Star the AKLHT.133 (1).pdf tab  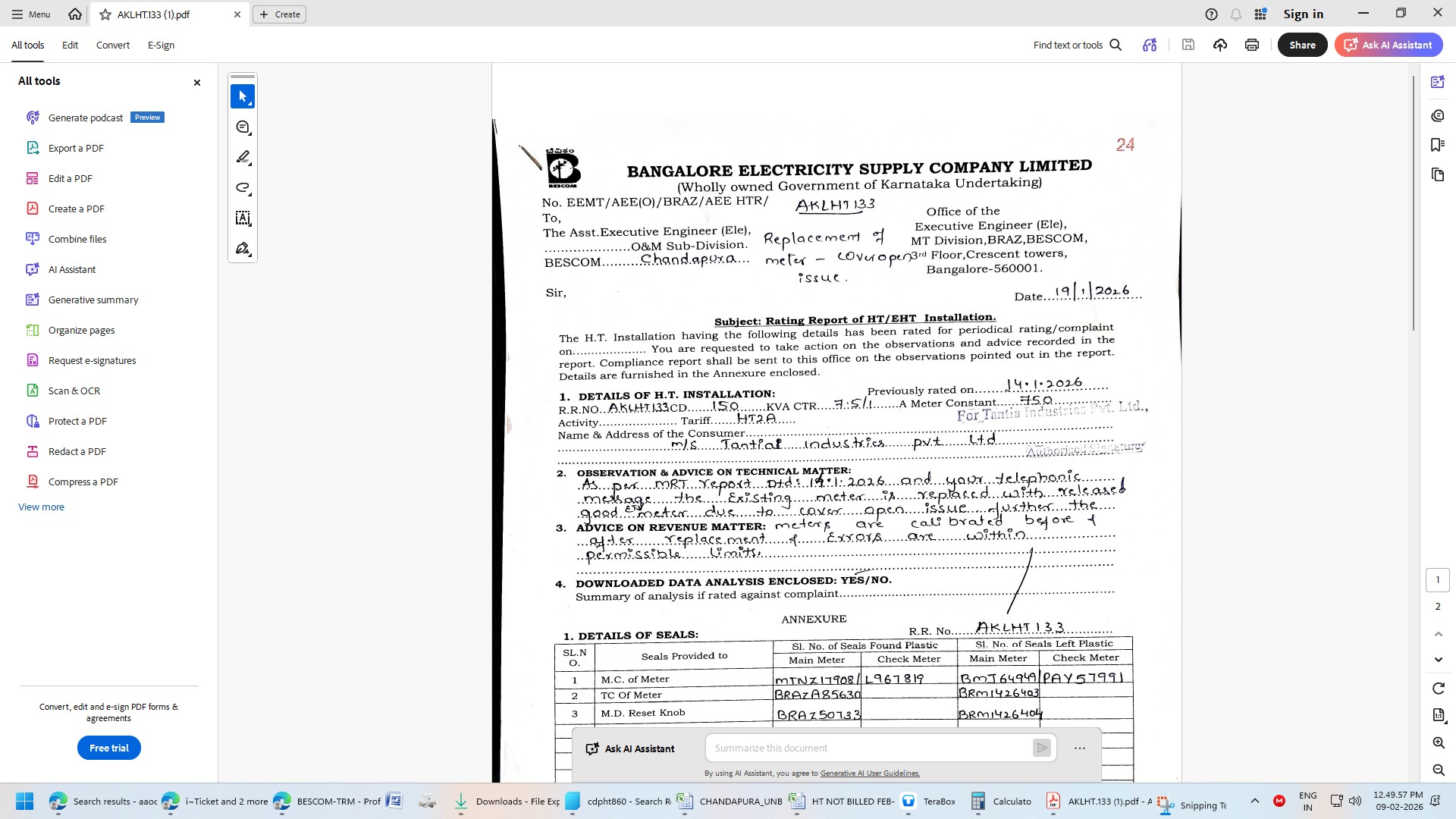click(x=105, y=14)
